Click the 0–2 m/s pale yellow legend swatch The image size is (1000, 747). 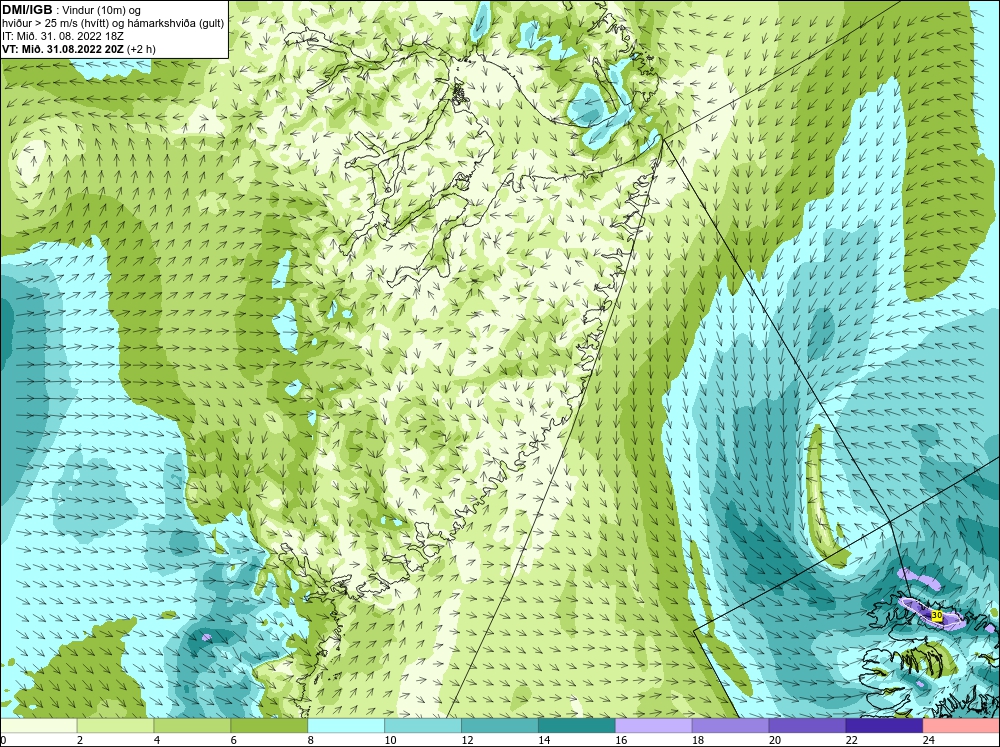pyautogui.click(x=38, y=726)
